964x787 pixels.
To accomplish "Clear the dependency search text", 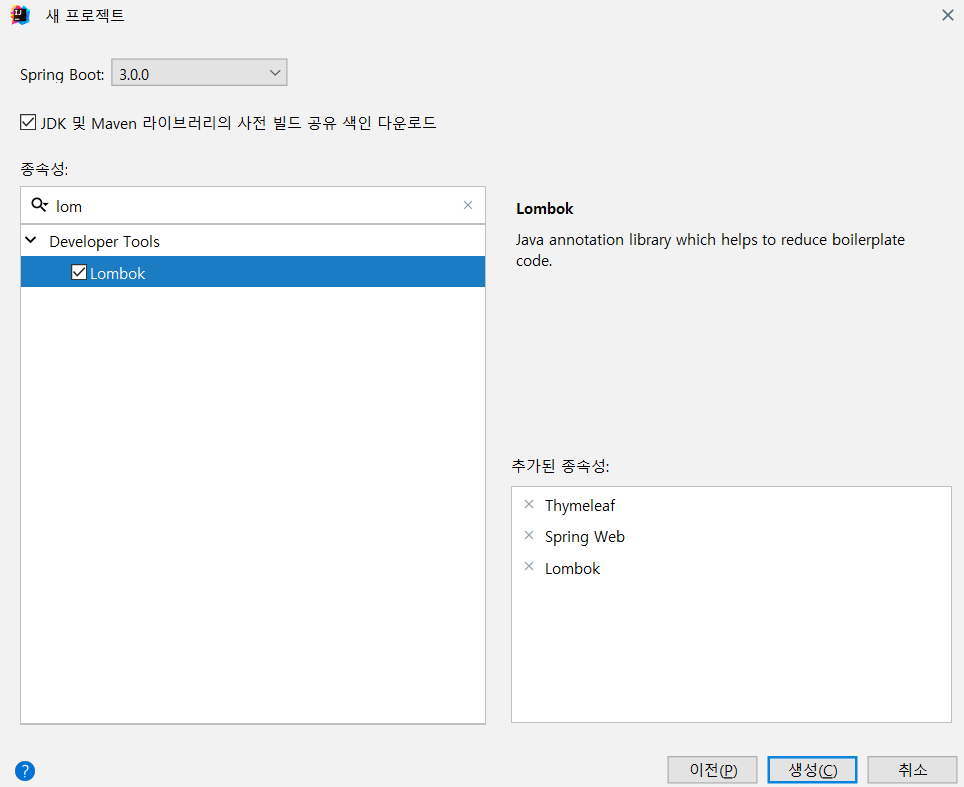I will (468, 205).
